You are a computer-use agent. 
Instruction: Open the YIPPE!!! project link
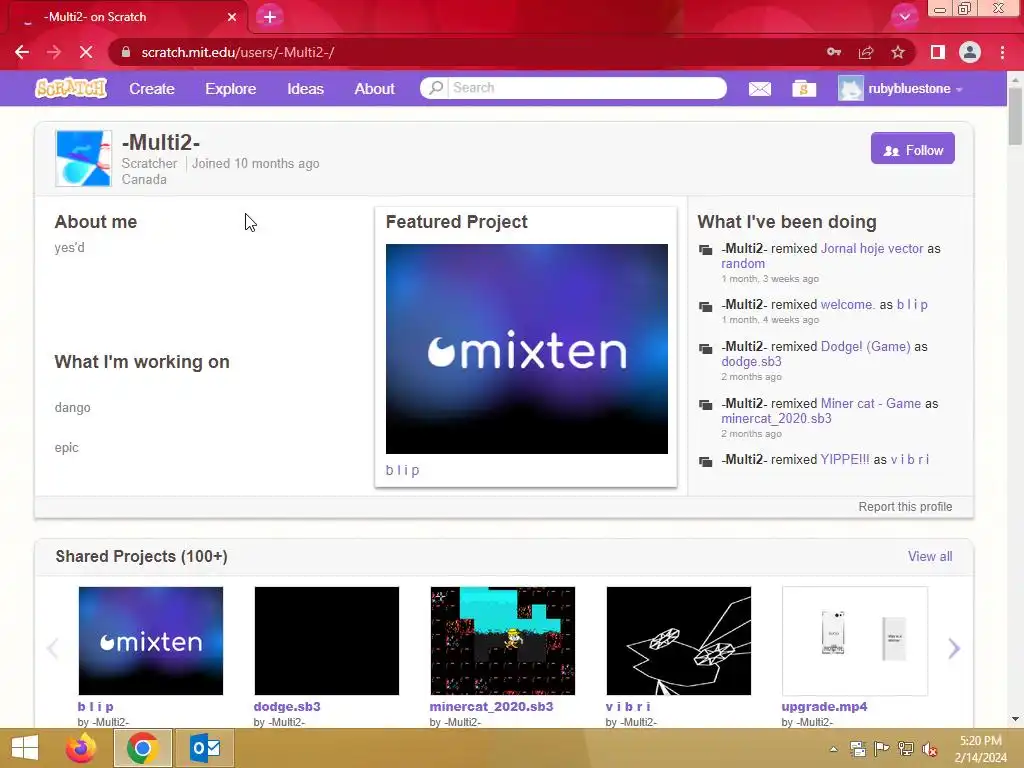click(x=844, y=459)
